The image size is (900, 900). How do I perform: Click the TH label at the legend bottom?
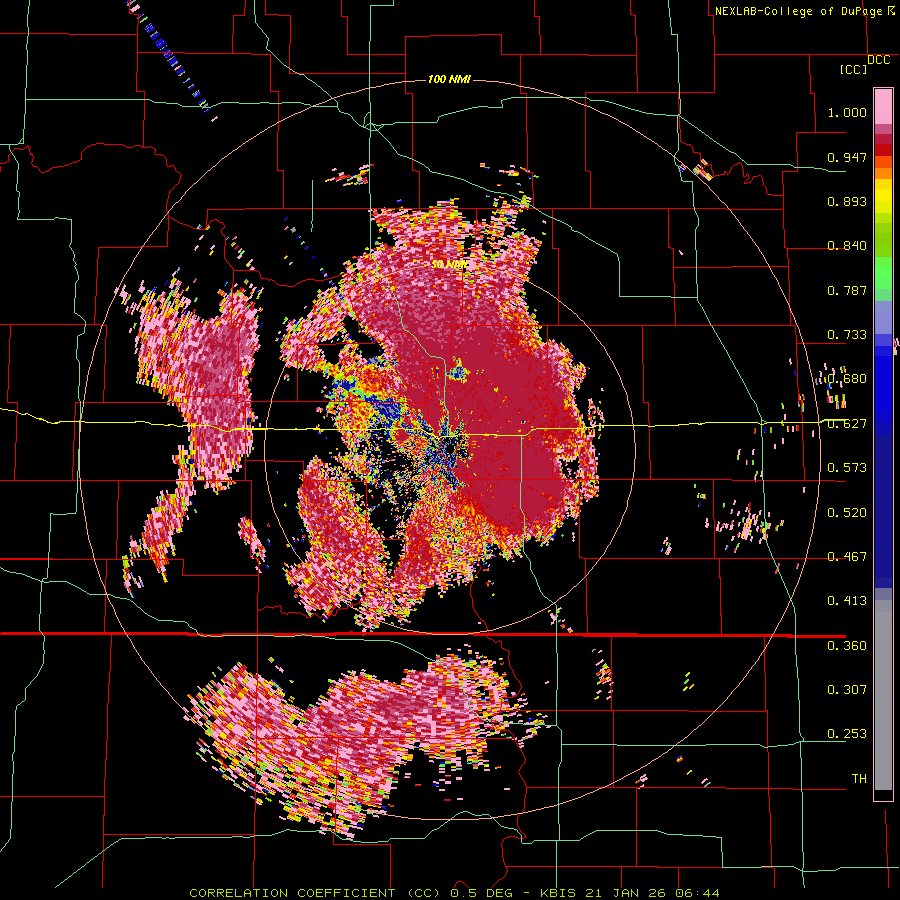(859, 779)
